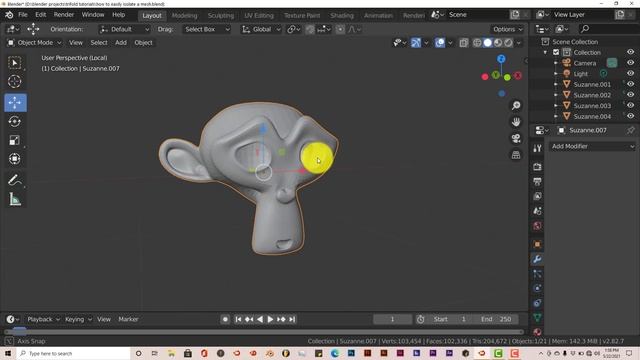Image resolution: width=640 pixels, height=360 pixels.
Task: Open the World properties tab
Action: (537, 226)
